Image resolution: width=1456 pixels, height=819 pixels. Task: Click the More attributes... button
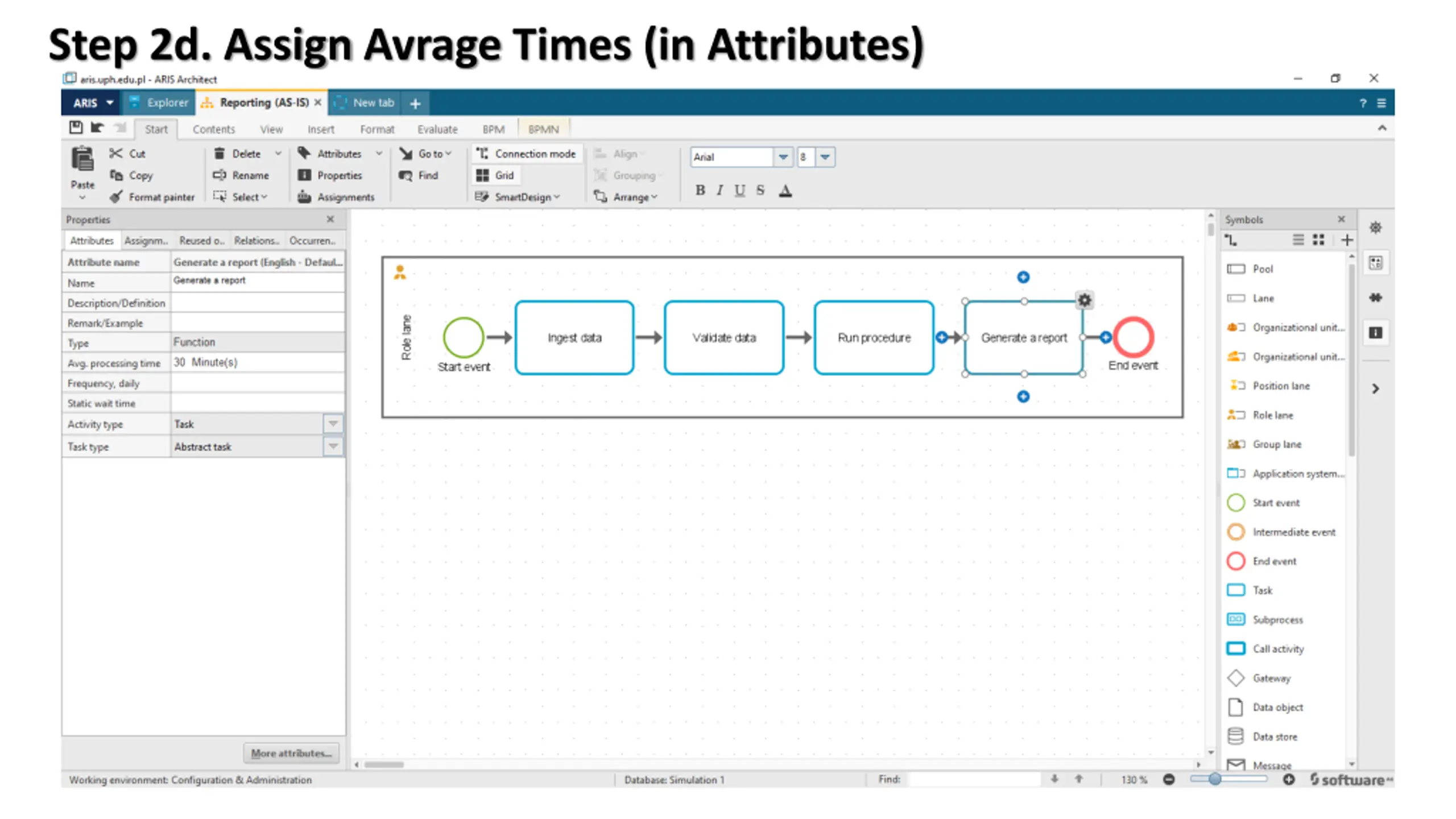pyautogui.click(x=291, y=753)
